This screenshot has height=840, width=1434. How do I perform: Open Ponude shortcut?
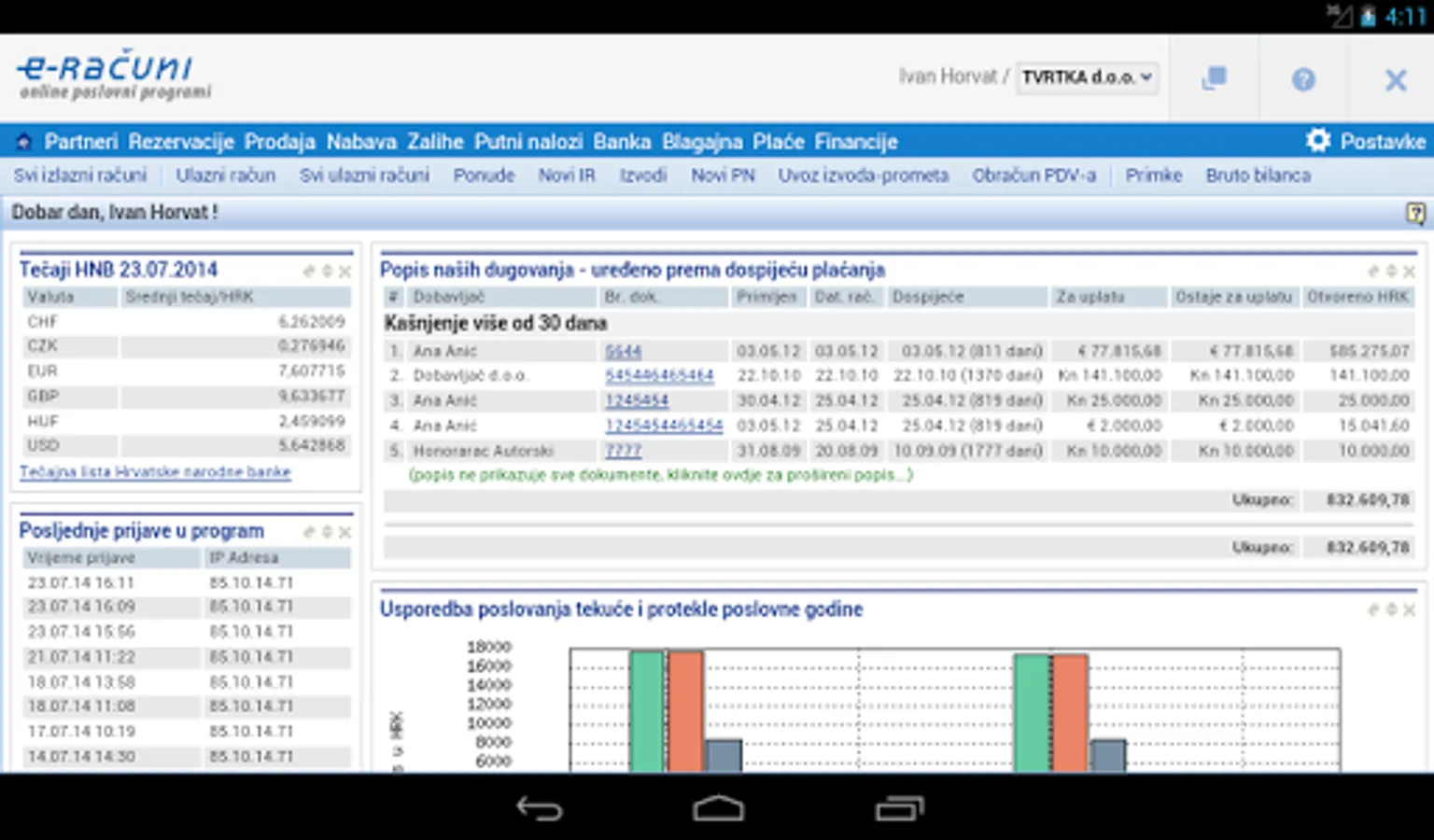click(484, 175)
